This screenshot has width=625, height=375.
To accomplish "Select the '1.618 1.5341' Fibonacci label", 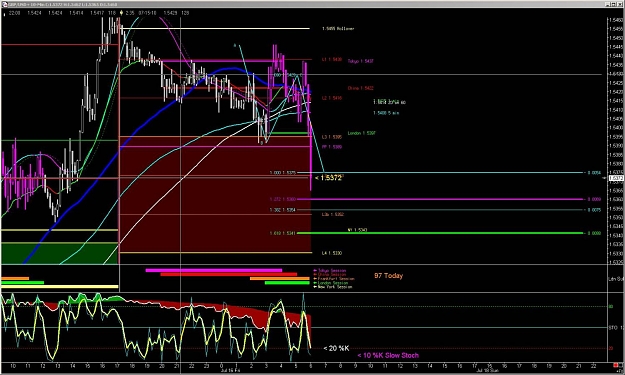I will pos(283,233).
